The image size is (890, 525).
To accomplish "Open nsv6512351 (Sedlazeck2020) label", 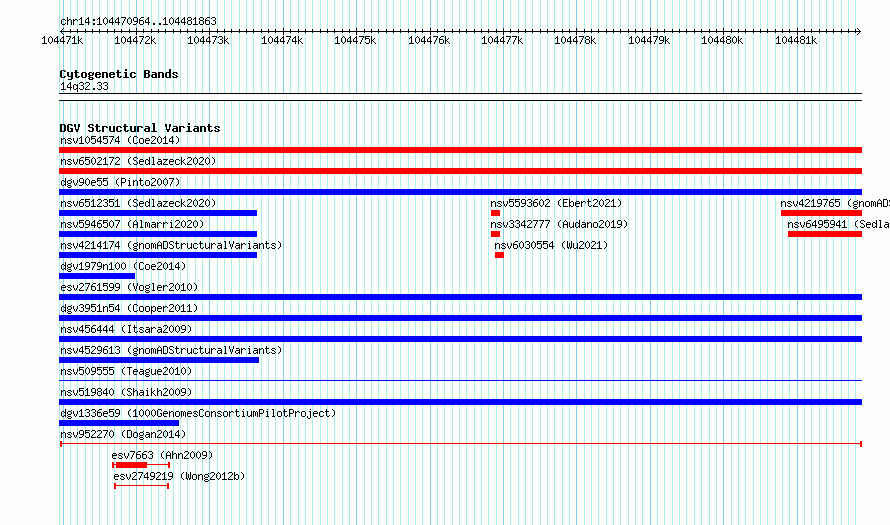I will pos(138,203).
